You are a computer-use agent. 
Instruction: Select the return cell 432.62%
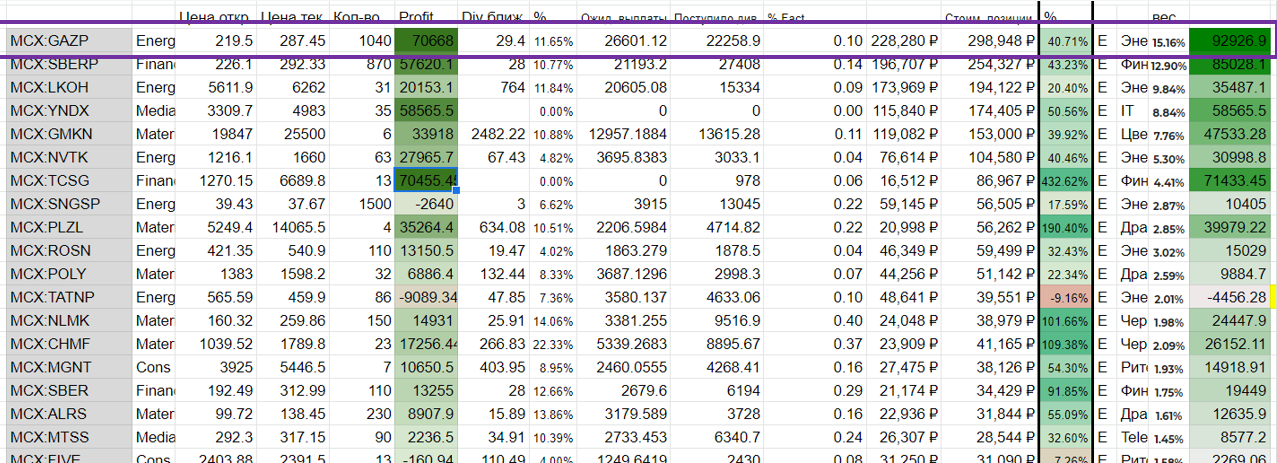(1066, 180)
